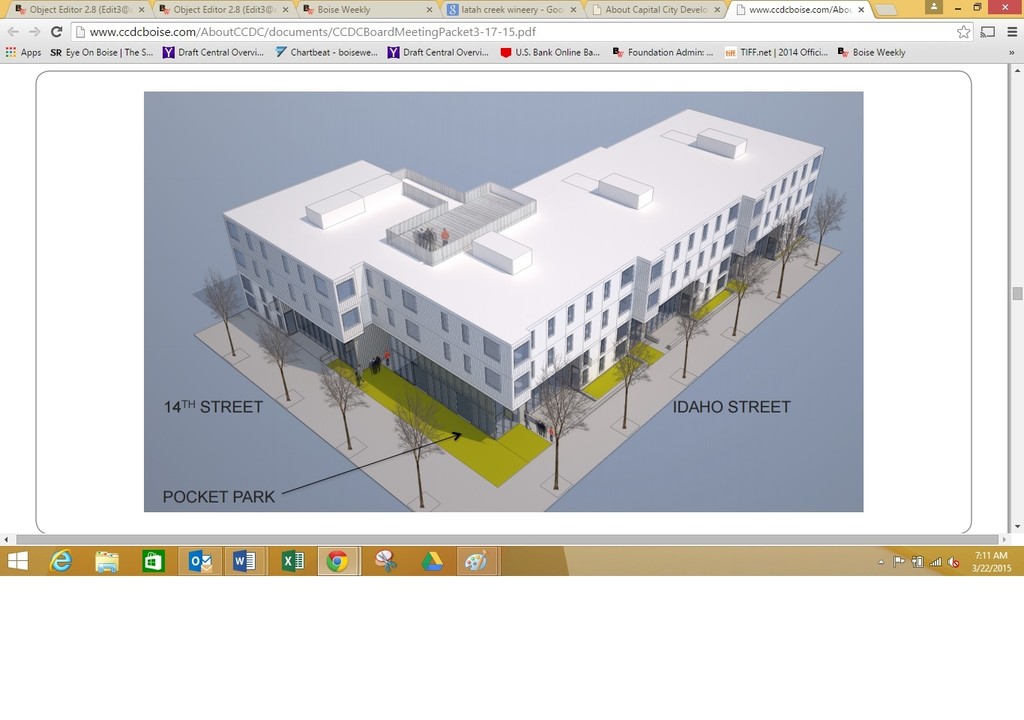Show hidden system tray icons

881,562
